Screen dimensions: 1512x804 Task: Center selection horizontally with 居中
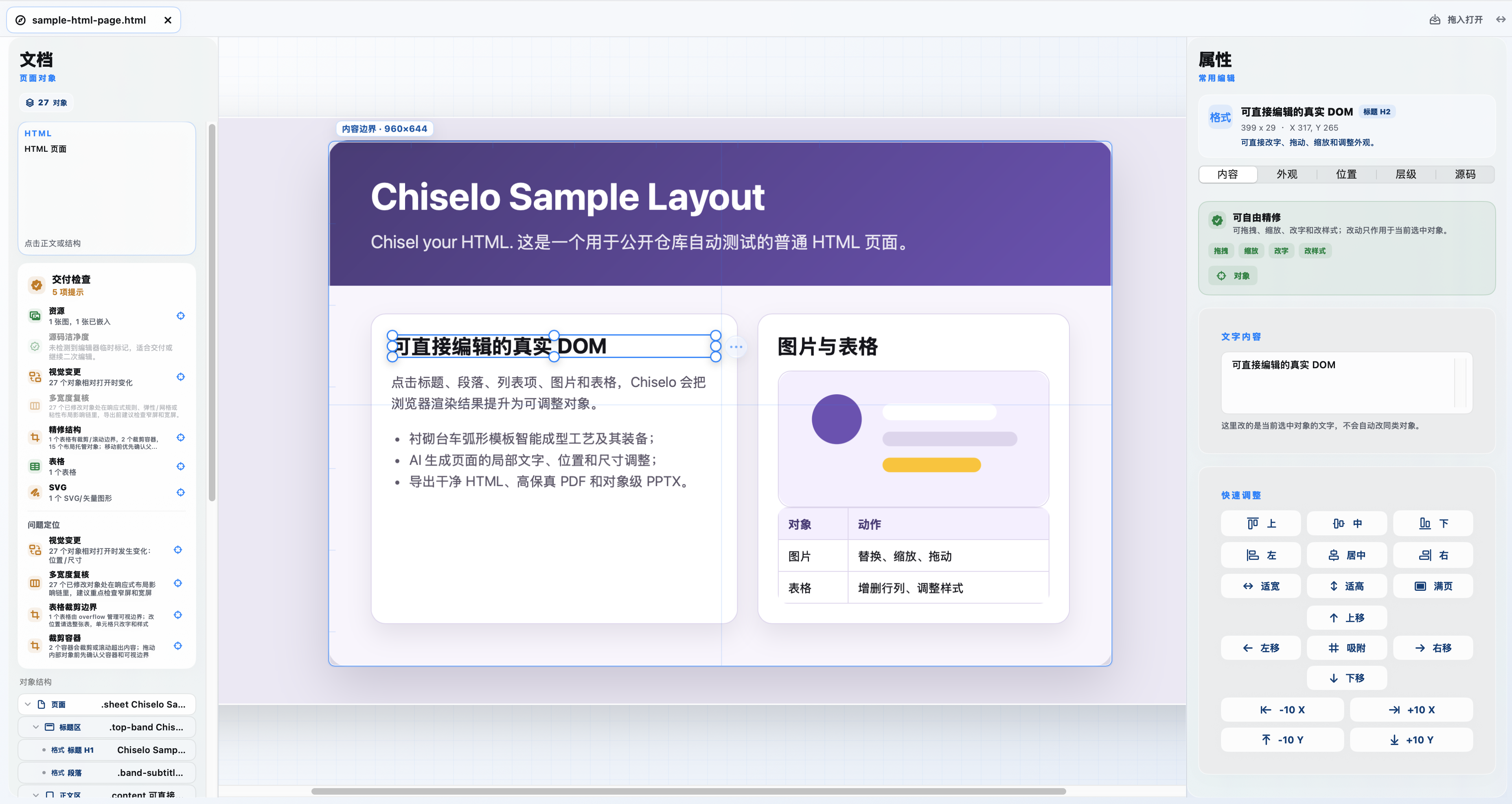pyautogui.click(x=1346, y=555)
